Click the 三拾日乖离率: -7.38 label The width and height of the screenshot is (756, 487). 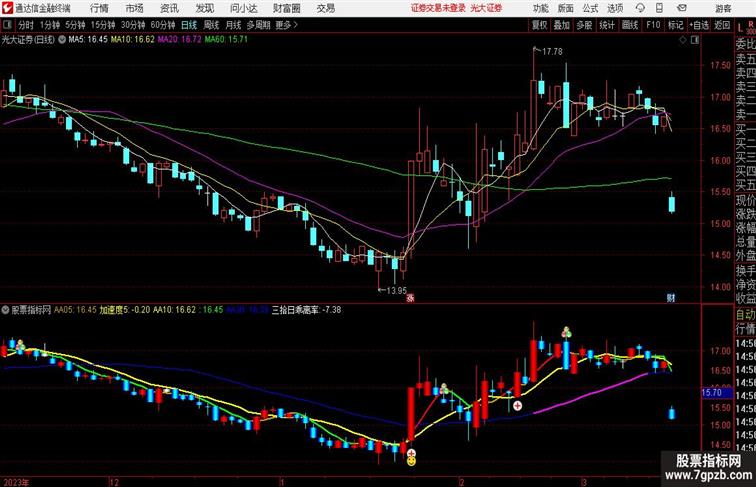pyautogui.click(x=307, y=310)
